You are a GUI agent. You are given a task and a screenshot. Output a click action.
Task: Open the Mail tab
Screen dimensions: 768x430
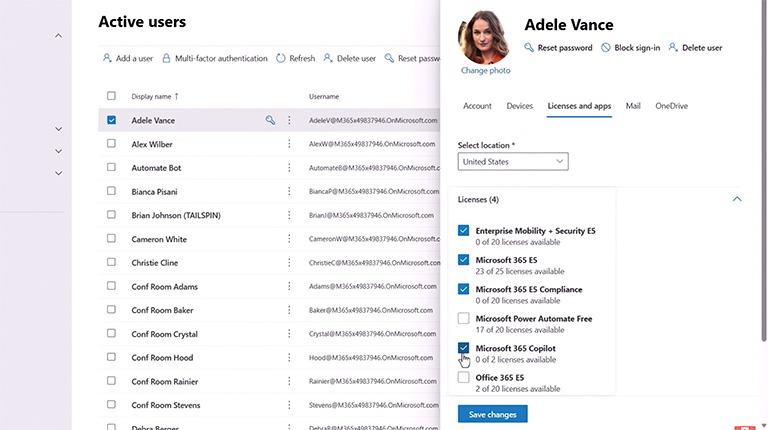pos(633,106)
